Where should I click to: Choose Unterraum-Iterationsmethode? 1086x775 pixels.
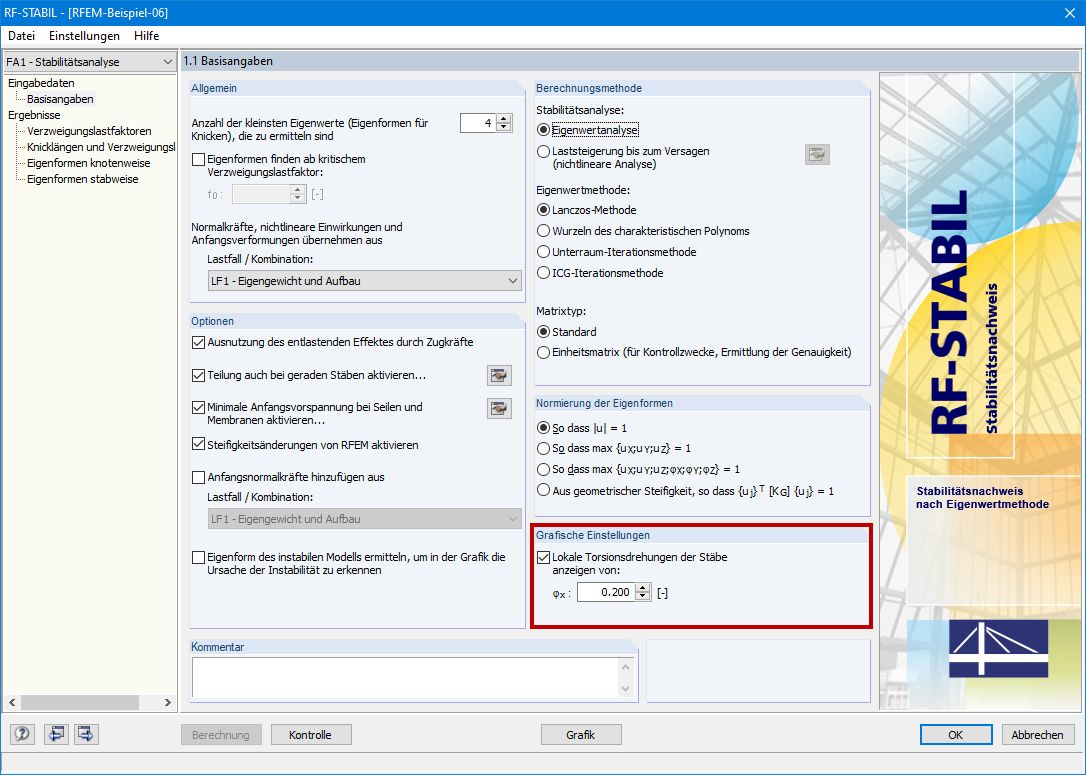click(x=544, y=252)
